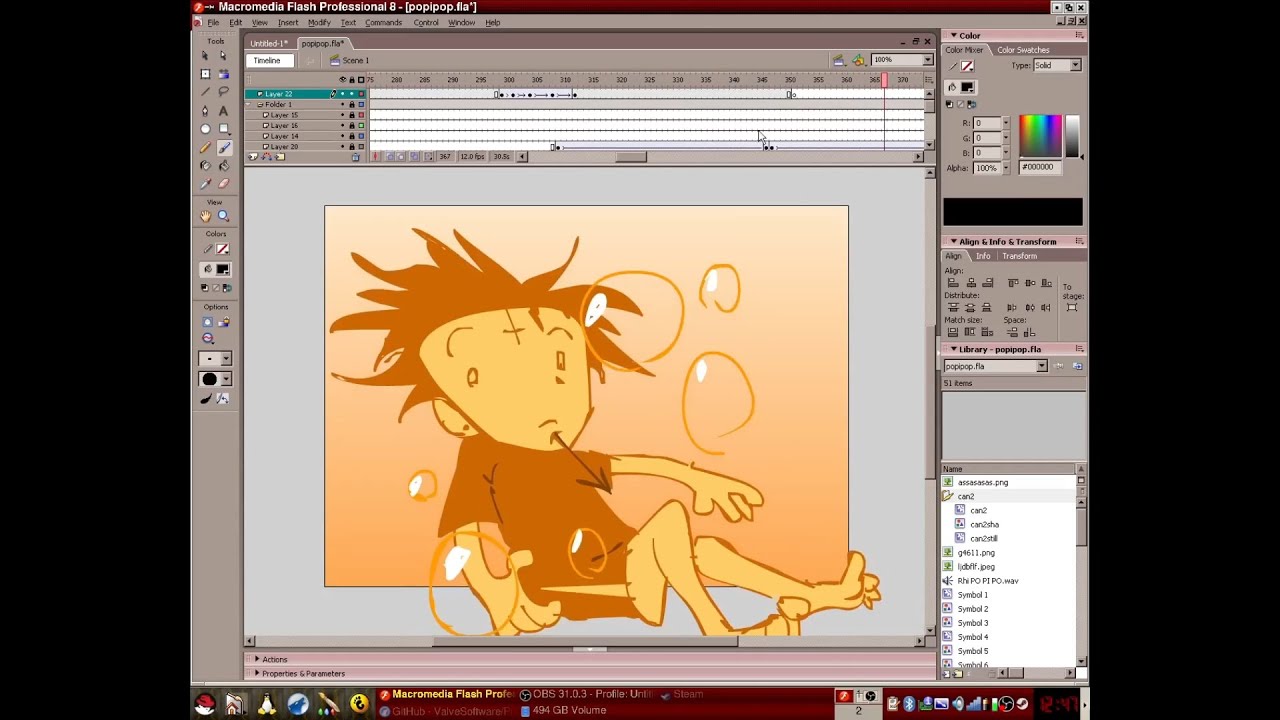Select the Subselection tool

224,55
